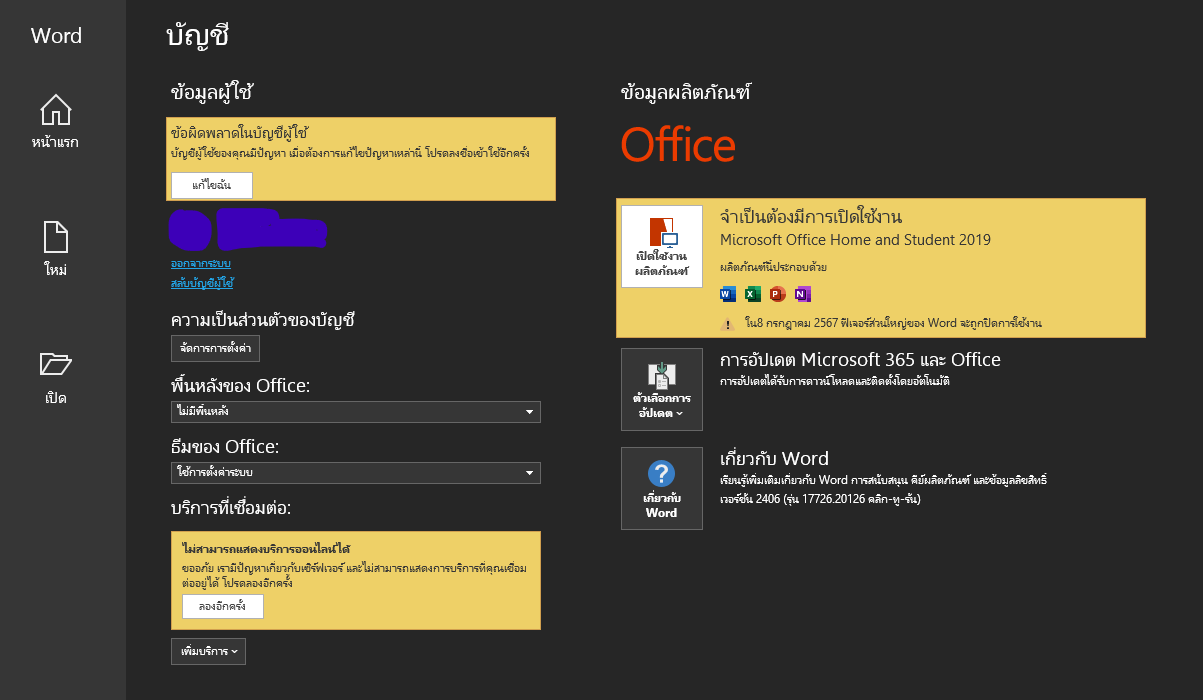The width and height of the screenshot is (1203, 700).
Task: Click the บริการที่เชื่อมต่อ: heading
Action: click(231, 508)
